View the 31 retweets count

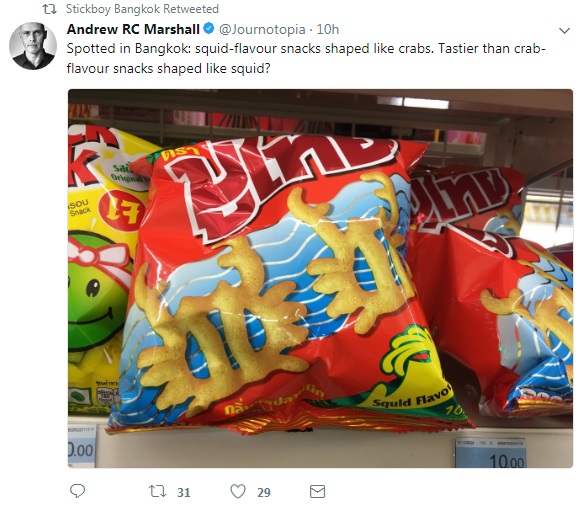coord(184,492)
